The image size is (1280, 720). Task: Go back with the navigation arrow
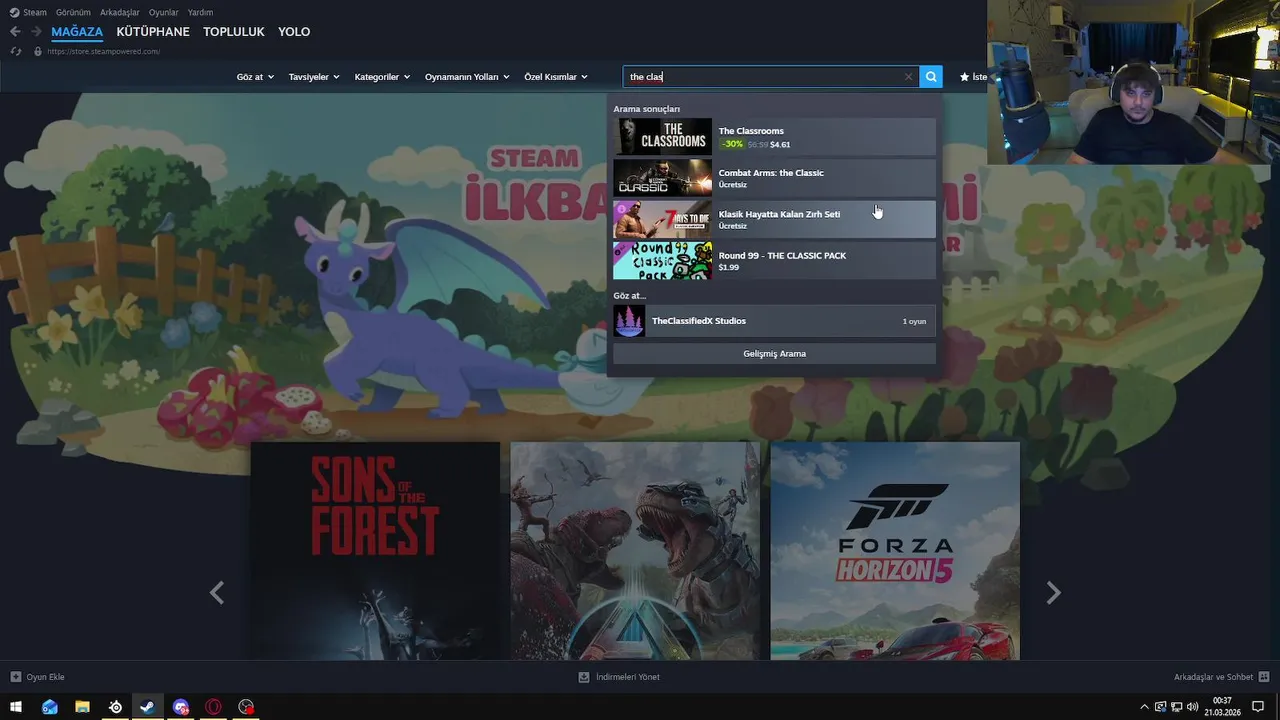click(15, 32)
